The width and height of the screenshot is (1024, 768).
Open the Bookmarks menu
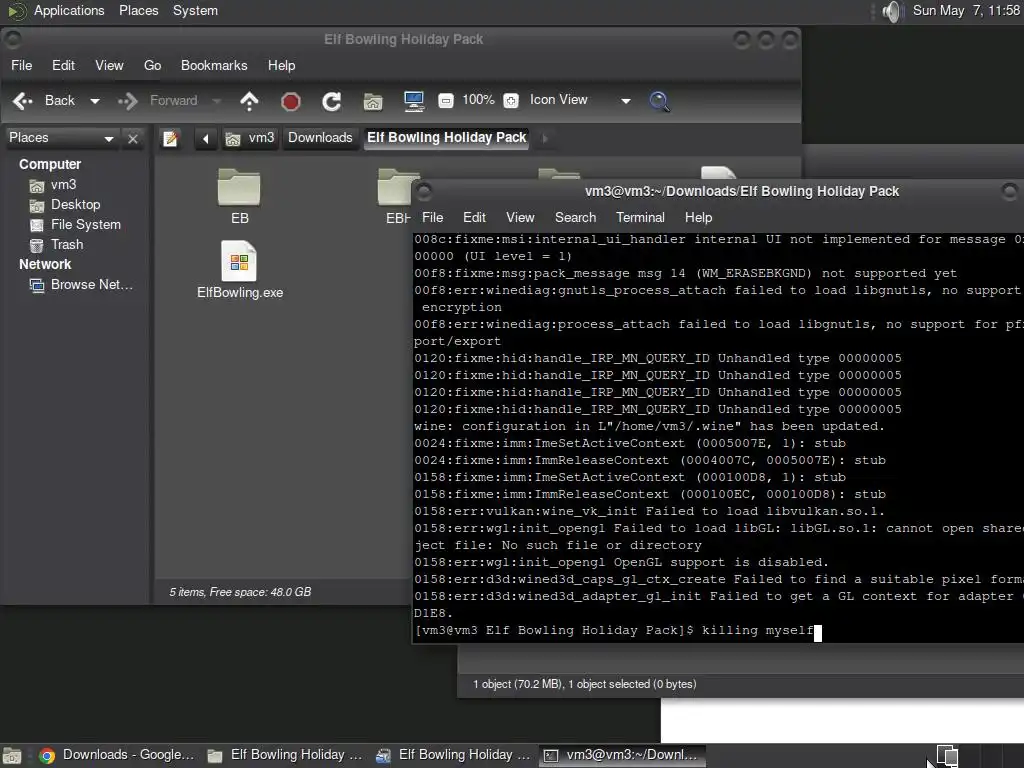214,65
